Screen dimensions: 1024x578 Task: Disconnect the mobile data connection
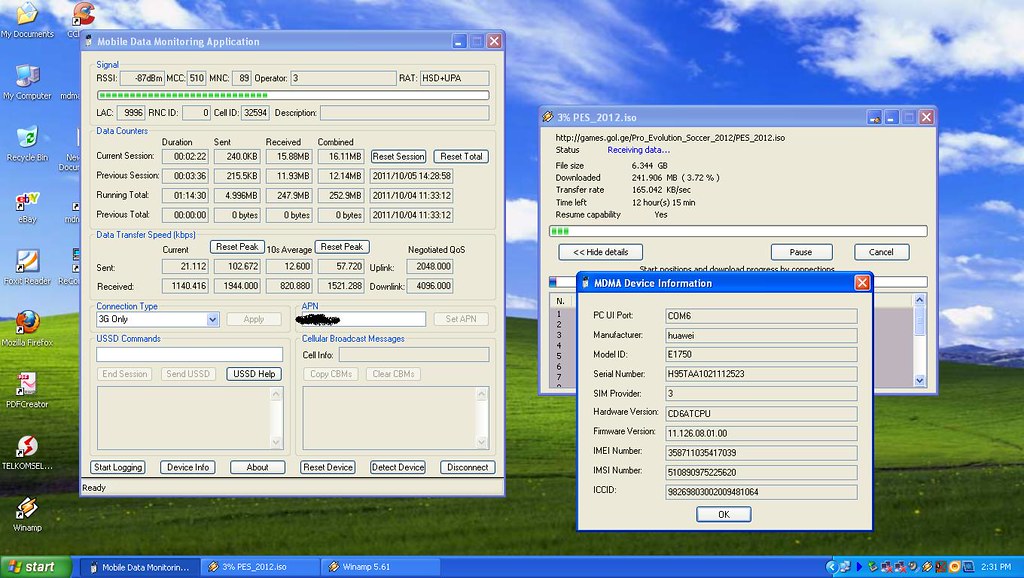click(468, 468)
